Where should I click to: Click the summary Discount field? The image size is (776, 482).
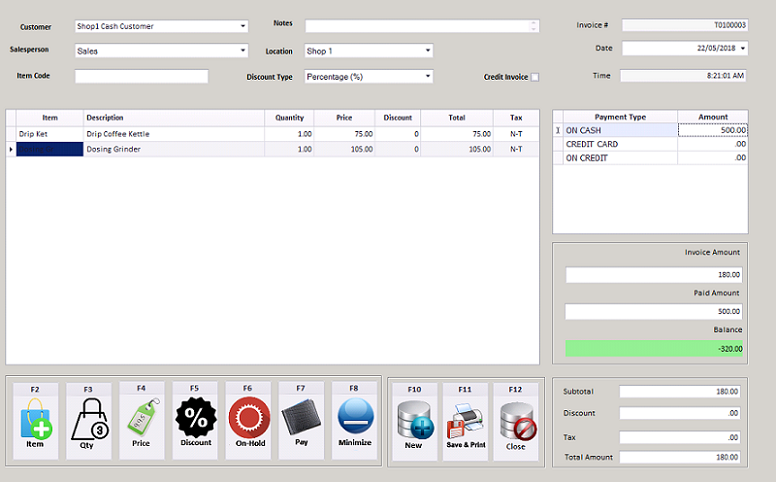coord(679,413)
